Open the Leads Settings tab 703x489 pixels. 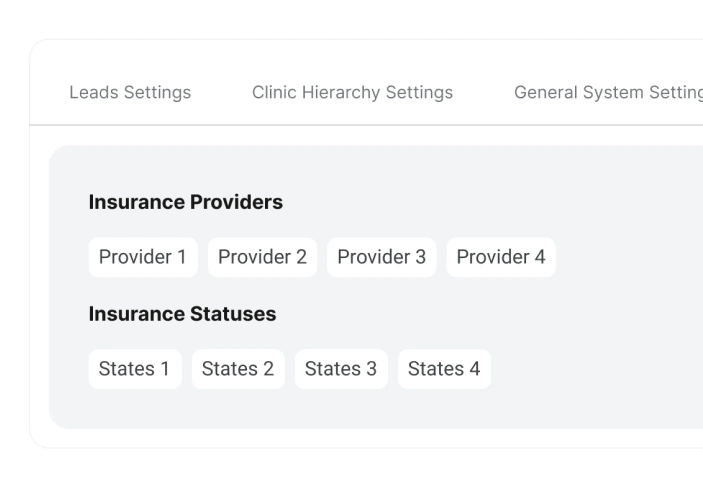[130, 93]
